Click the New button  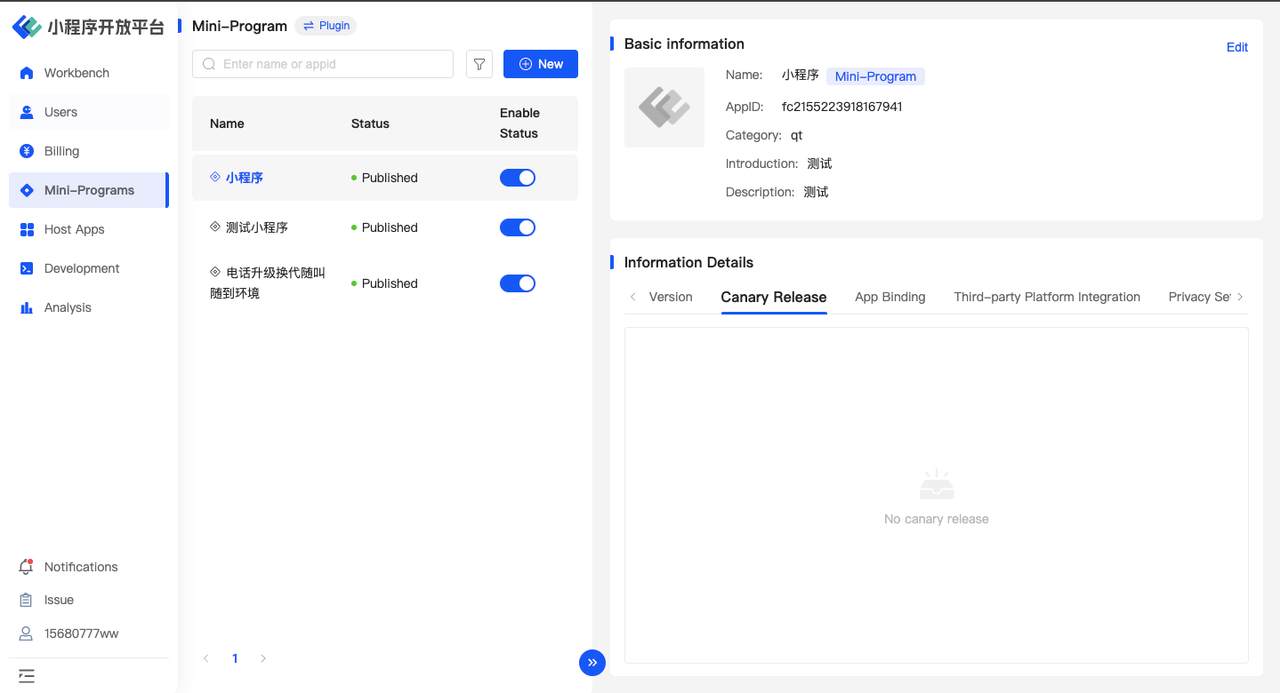[x=540, y=64]
